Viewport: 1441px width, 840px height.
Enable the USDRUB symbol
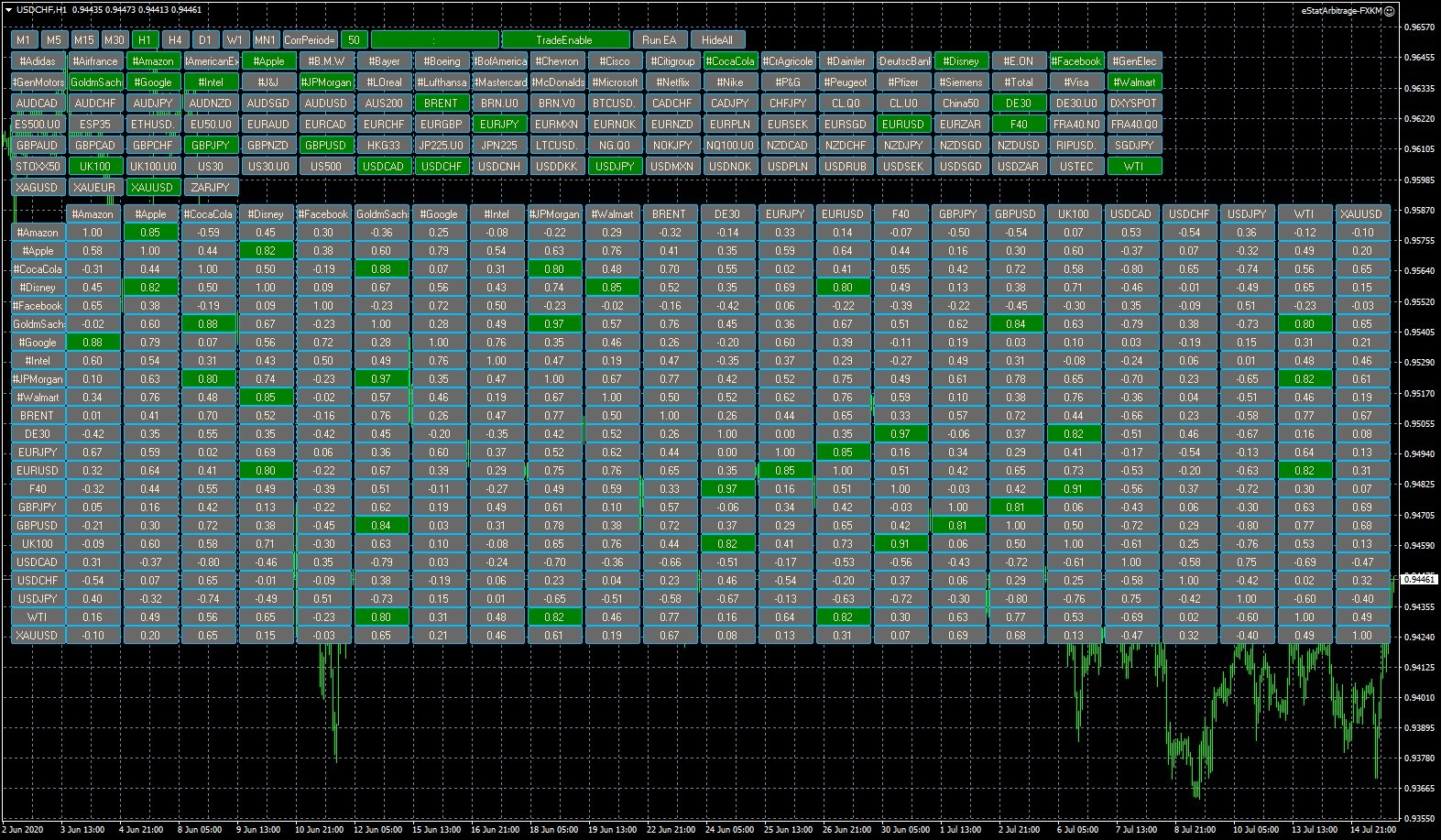pos(846,167)
